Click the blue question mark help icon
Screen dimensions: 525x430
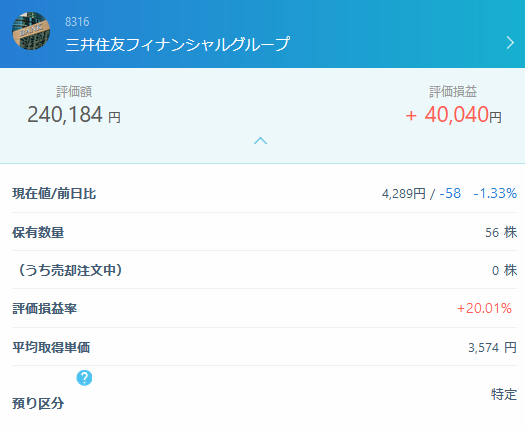tap(84, 378)
